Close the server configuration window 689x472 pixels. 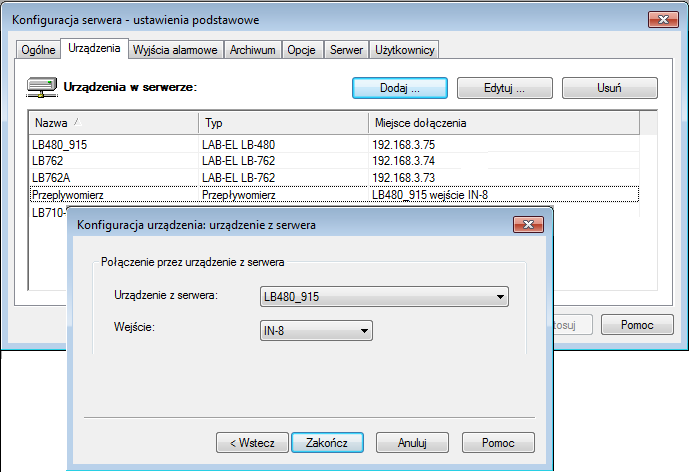point(661,19)
